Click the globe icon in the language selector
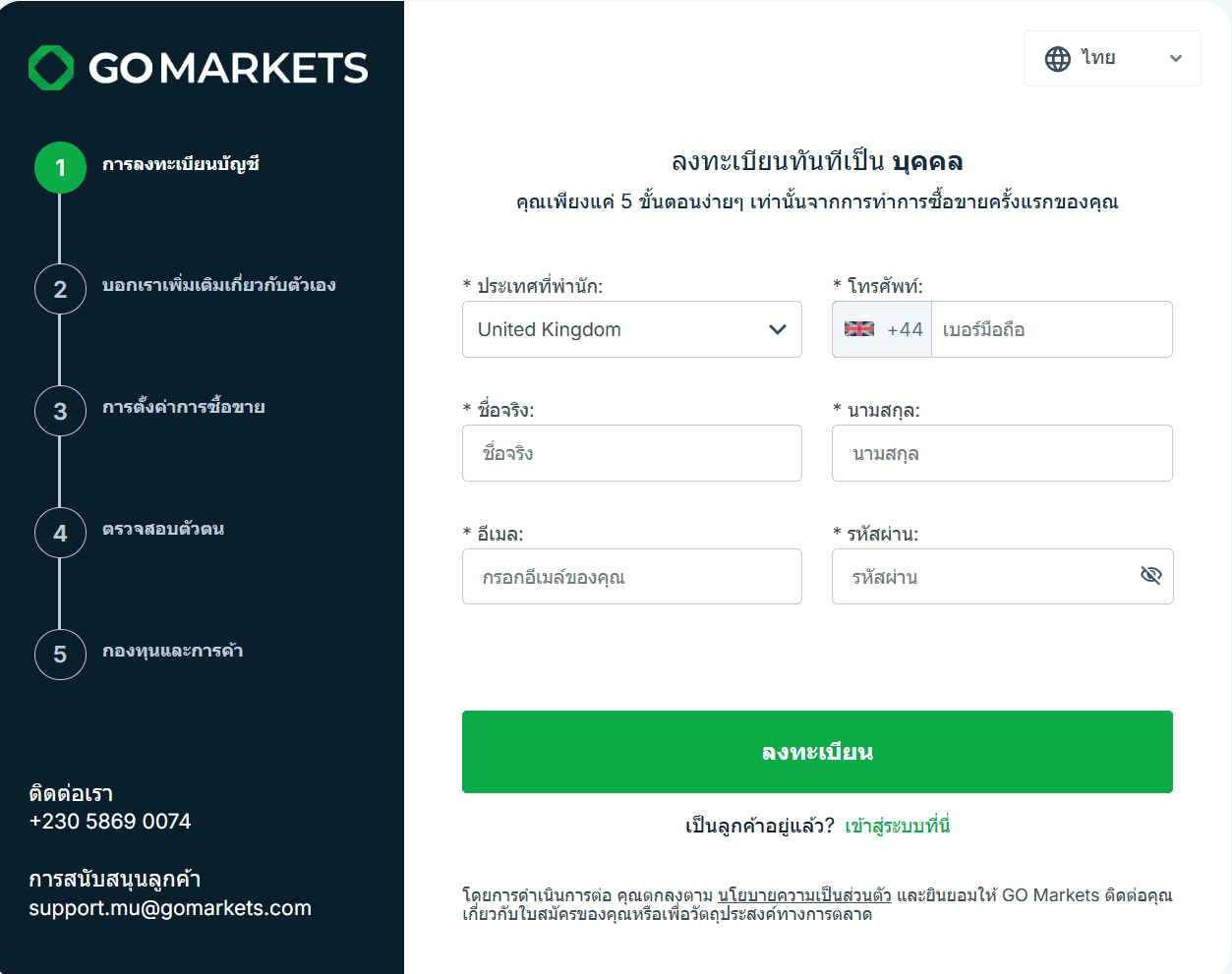This screenshot has width=1232, height=974. pyautogui.click(x=1057, y=58)
